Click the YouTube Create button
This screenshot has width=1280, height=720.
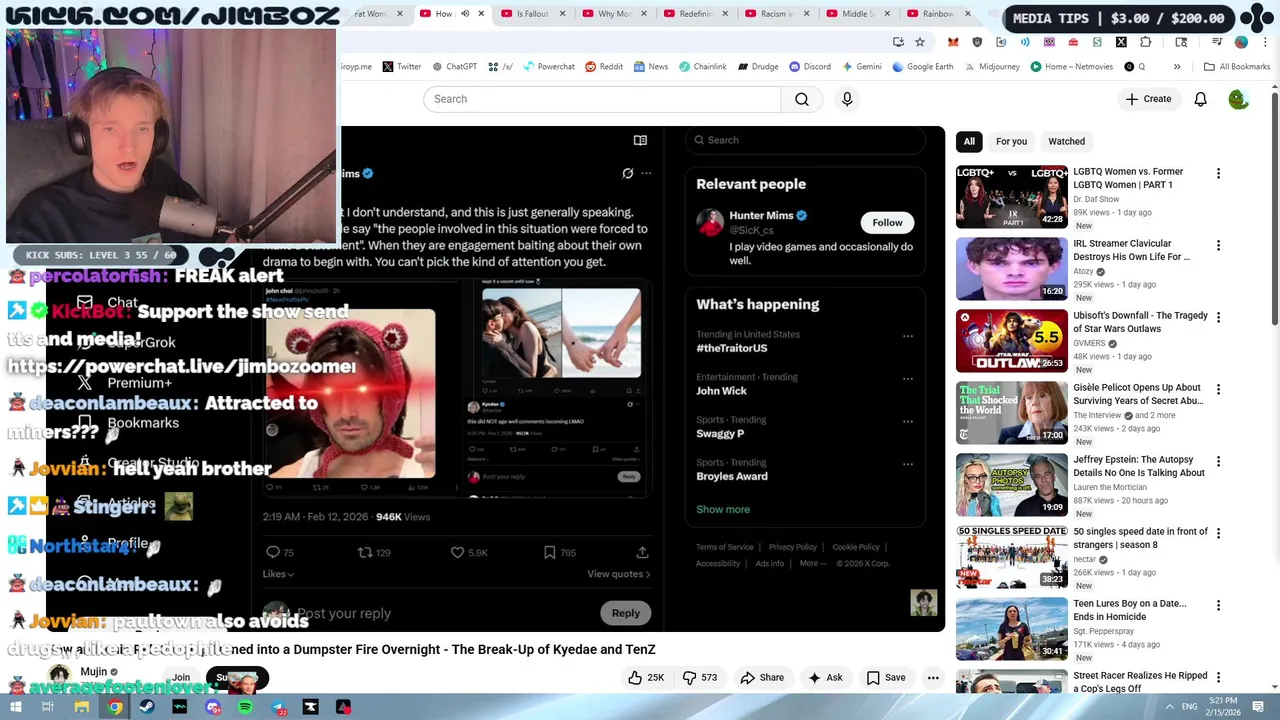(x=1148, y=99)
